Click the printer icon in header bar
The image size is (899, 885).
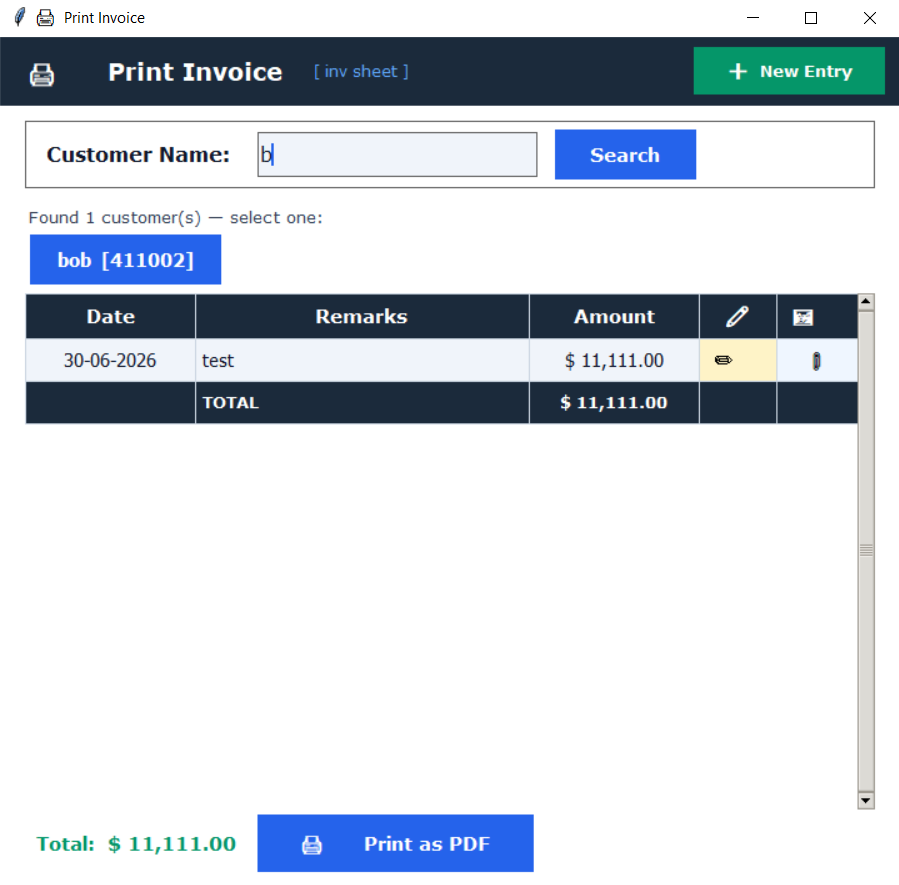click(42, 75)
